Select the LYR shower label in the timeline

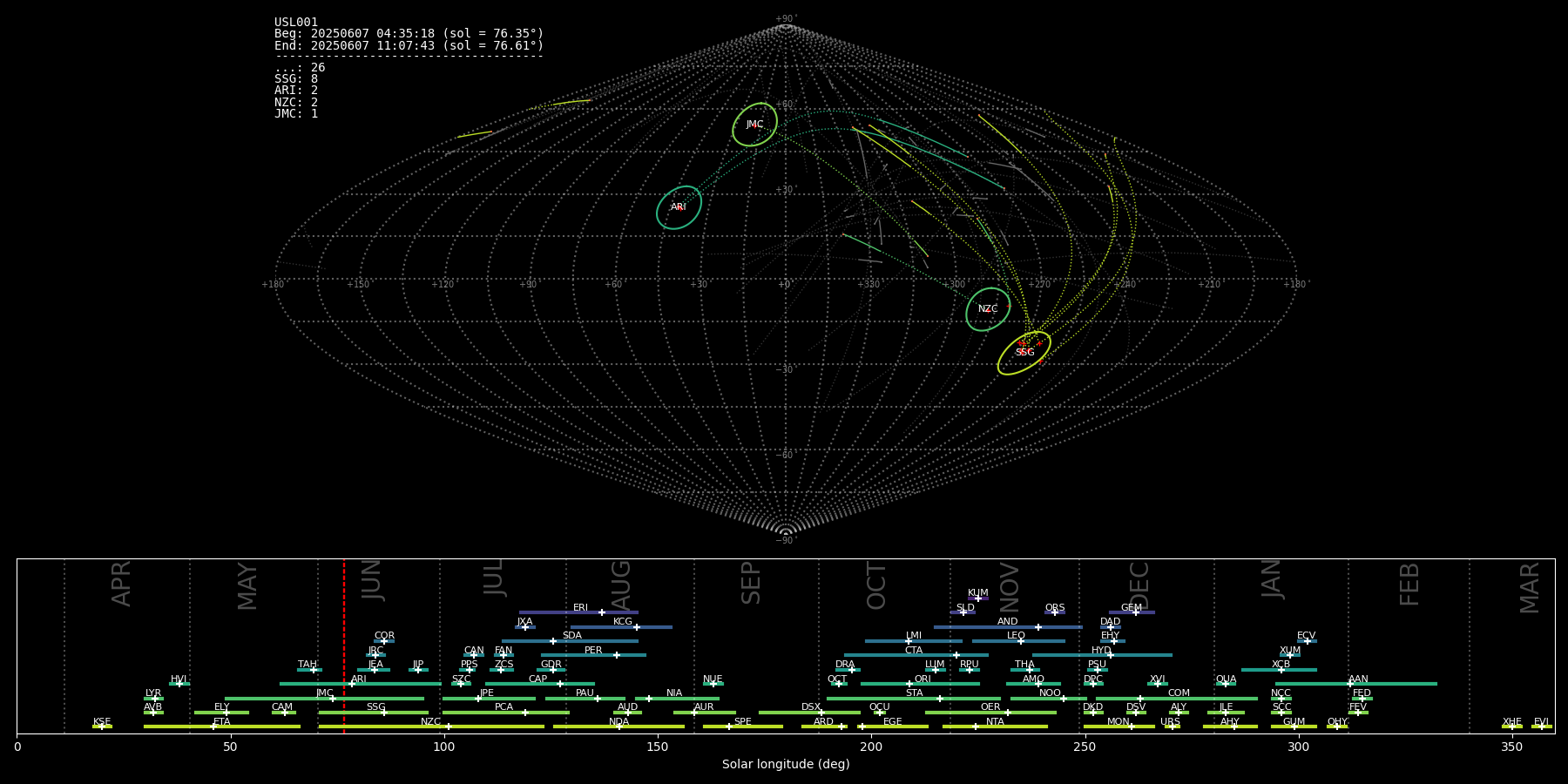(x=153, y=693)
